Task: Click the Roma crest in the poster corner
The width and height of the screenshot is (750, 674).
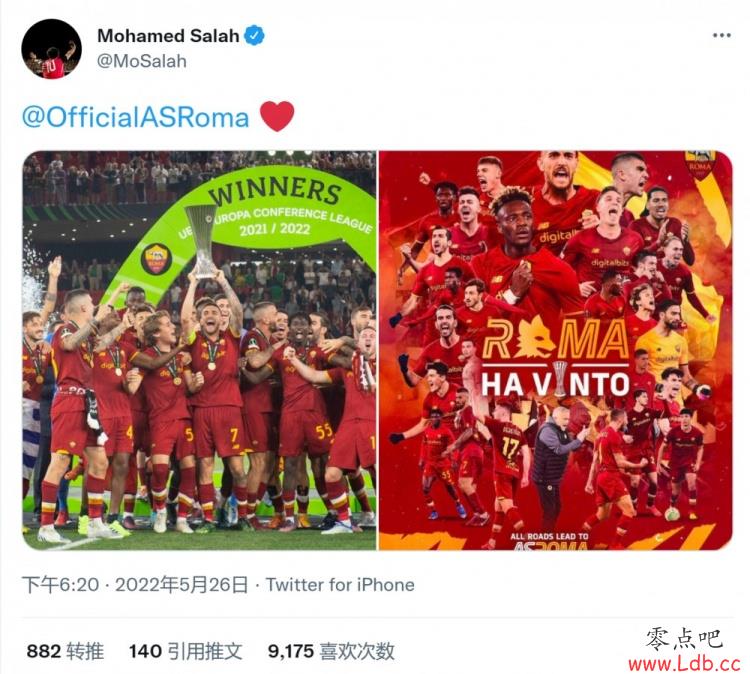Action: (700, 165)
